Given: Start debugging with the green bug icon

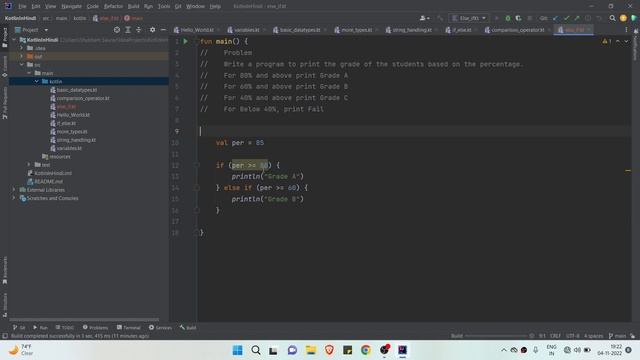Looking at the screenshot, I should click(x=508, y=18).
